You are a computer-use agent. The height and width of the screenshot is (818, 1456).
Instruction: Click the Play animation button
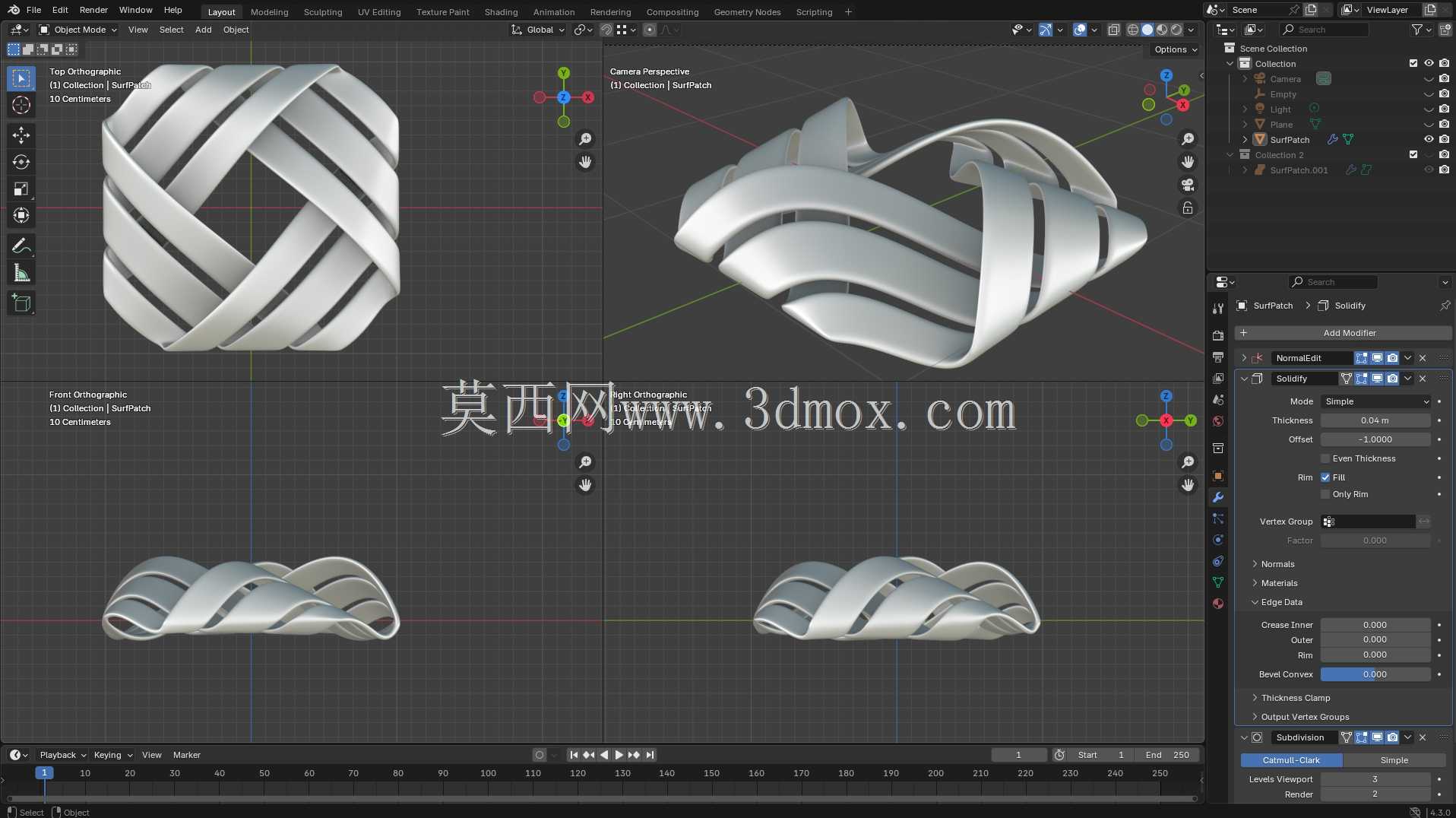tap(619, 755)
